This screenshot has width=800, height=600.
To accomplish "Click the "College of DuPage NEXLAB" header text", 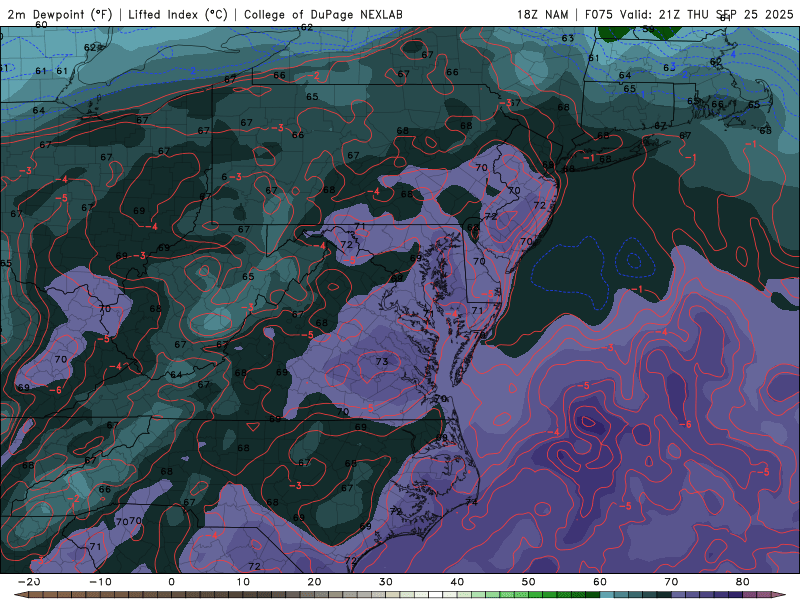I will [x=323, y=15].
